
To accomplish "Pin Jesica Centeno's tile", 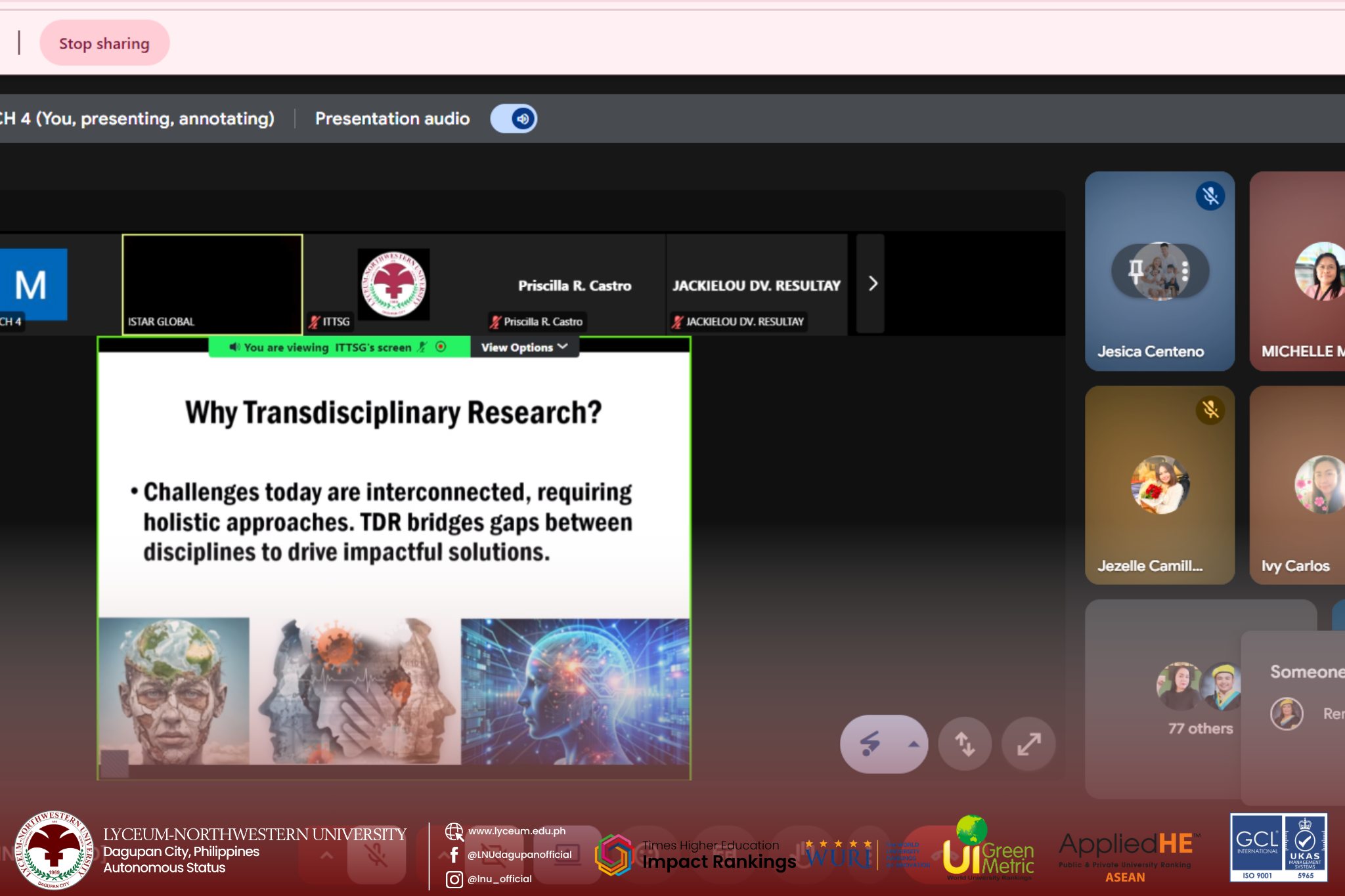I will click(x=1136, y=270).
